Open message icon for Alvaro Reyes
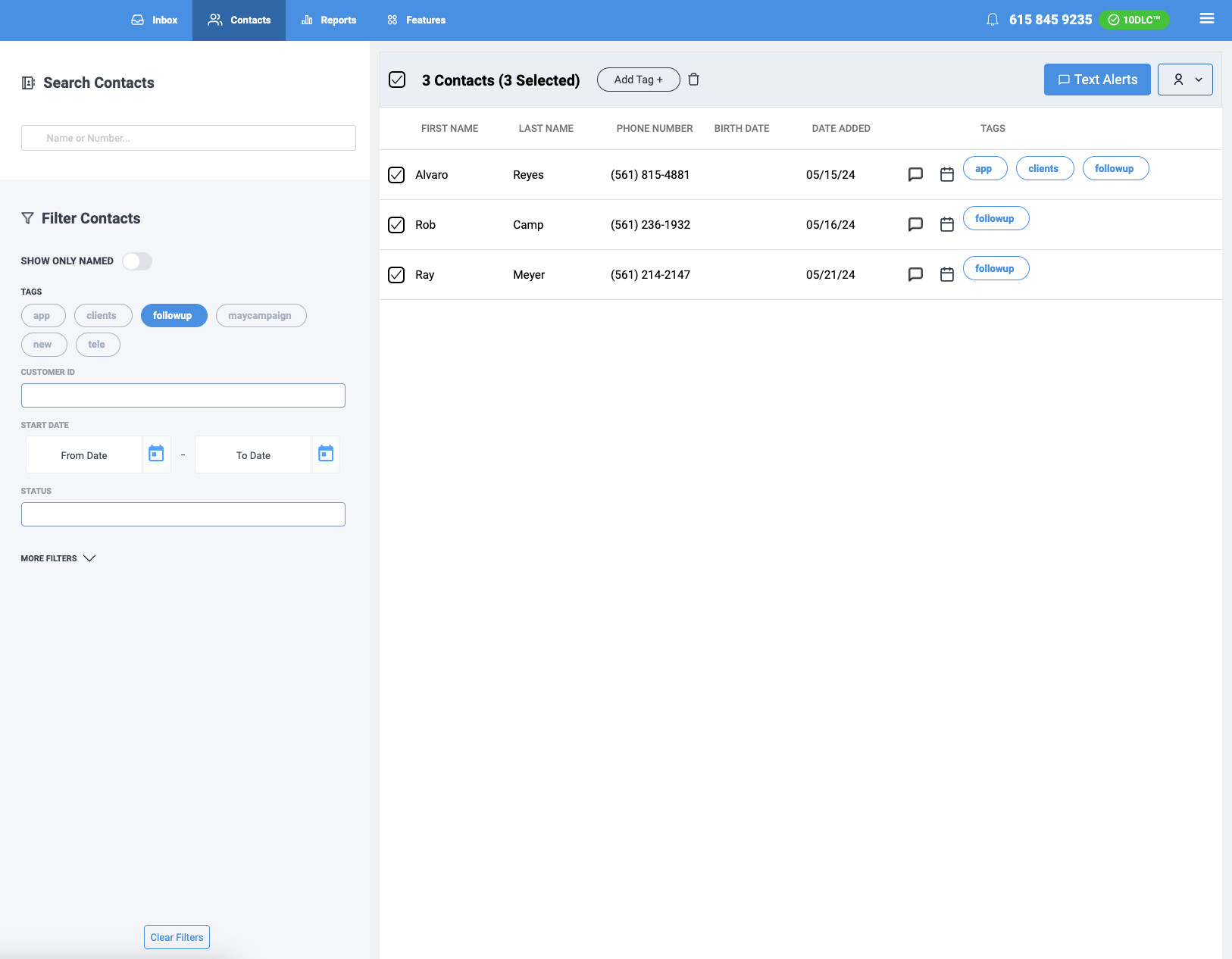The image size is (1232, 959). 915,174
